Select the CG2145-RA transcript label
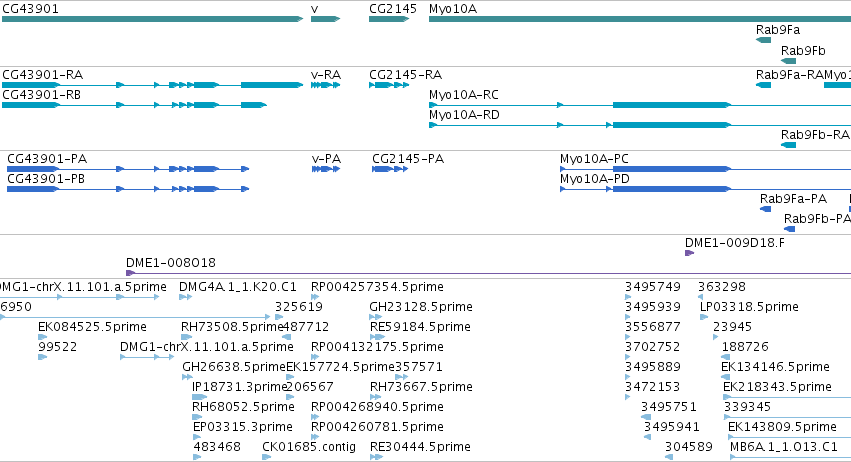 405,75
